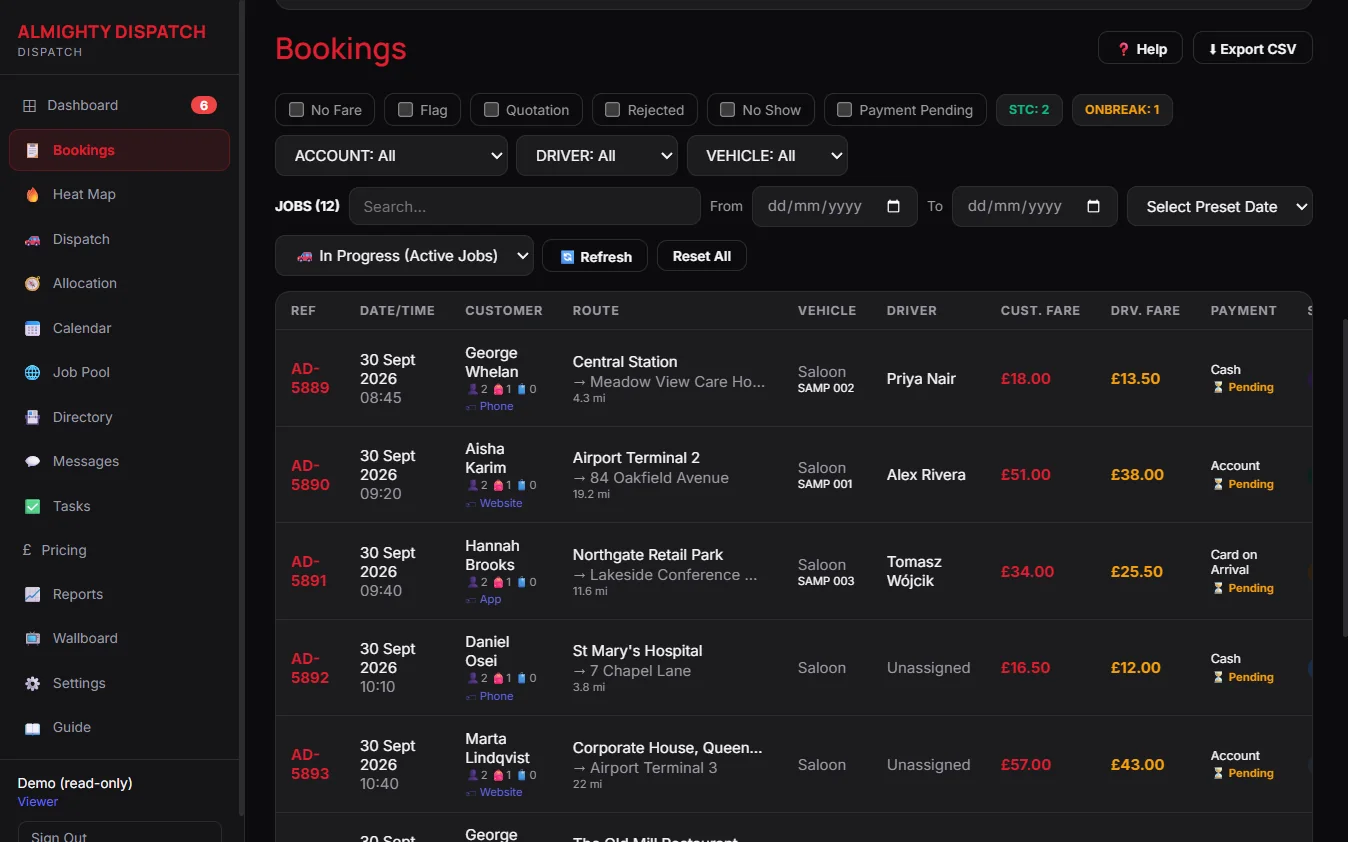The height and width of the screenshot is (842, 1348).
Task: Open Heat Map from the sidebar
Action: point(119,194)
